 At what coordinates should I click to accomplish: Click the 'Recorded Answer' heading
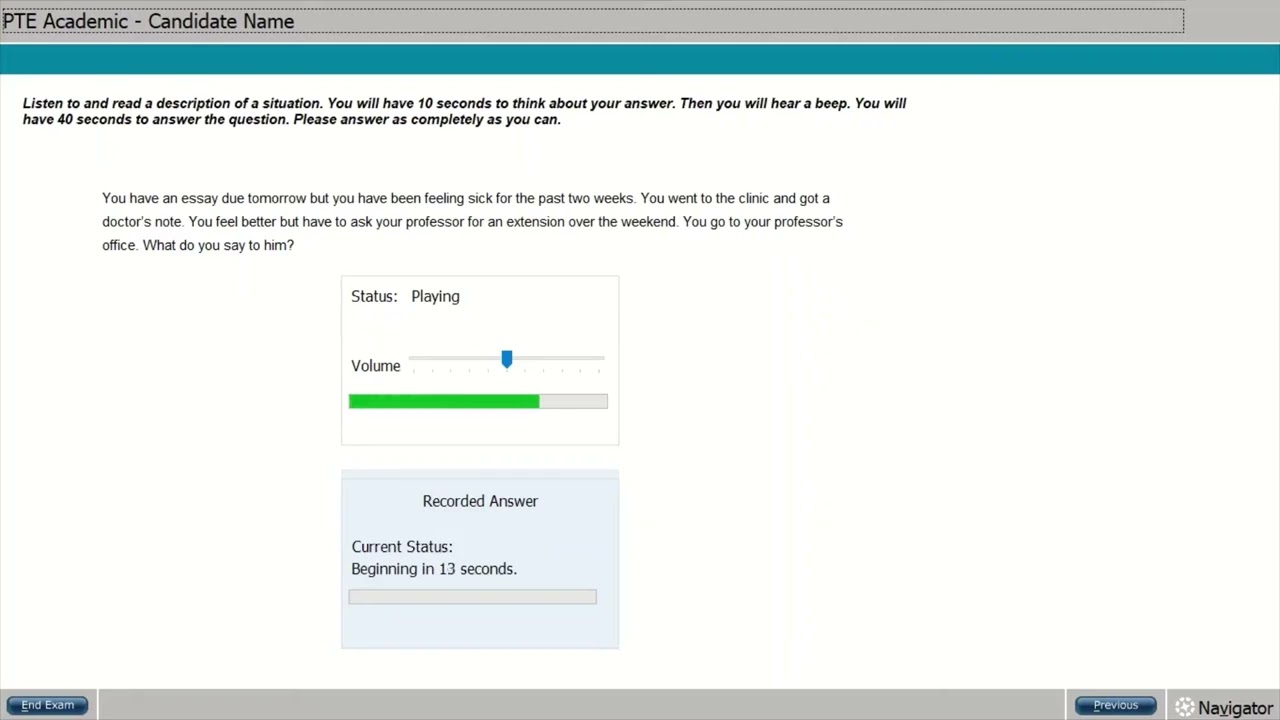(x=480, y=501)
